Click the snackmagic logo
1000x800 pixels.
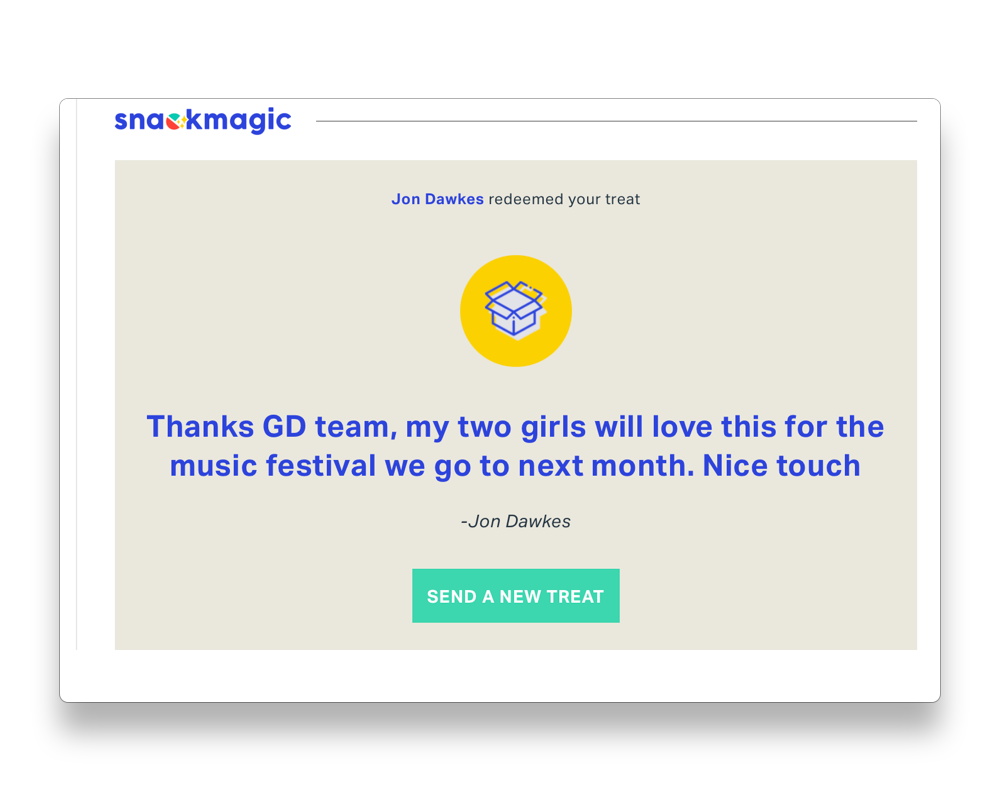coord(203,121)
